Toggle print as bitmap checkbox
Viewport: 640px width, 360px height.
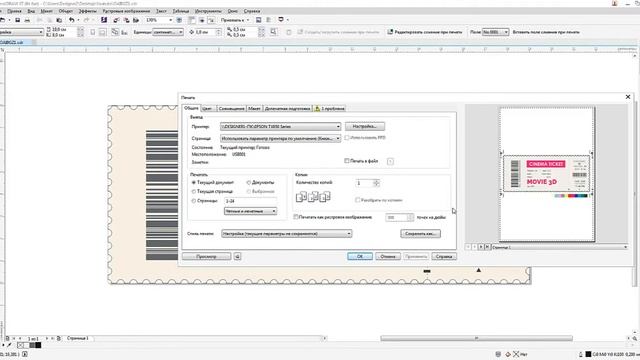pyautogui.click(x=296, y=217)
